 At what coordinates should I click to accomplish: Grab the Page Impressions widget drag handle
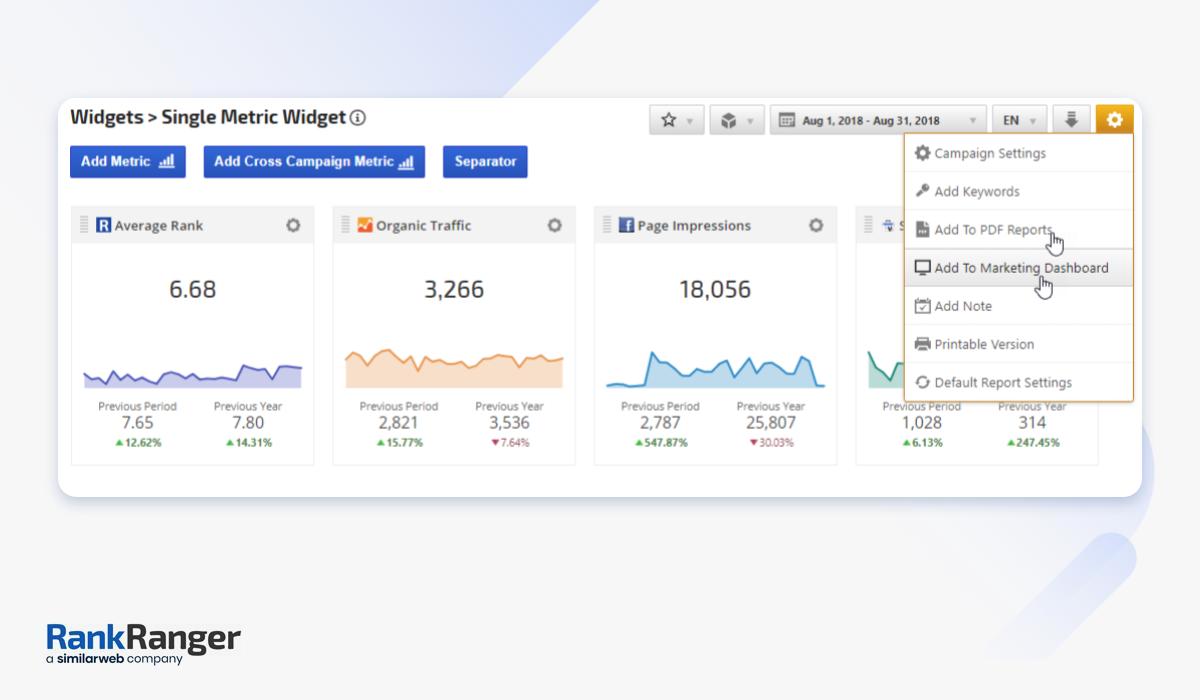(607, 225)
